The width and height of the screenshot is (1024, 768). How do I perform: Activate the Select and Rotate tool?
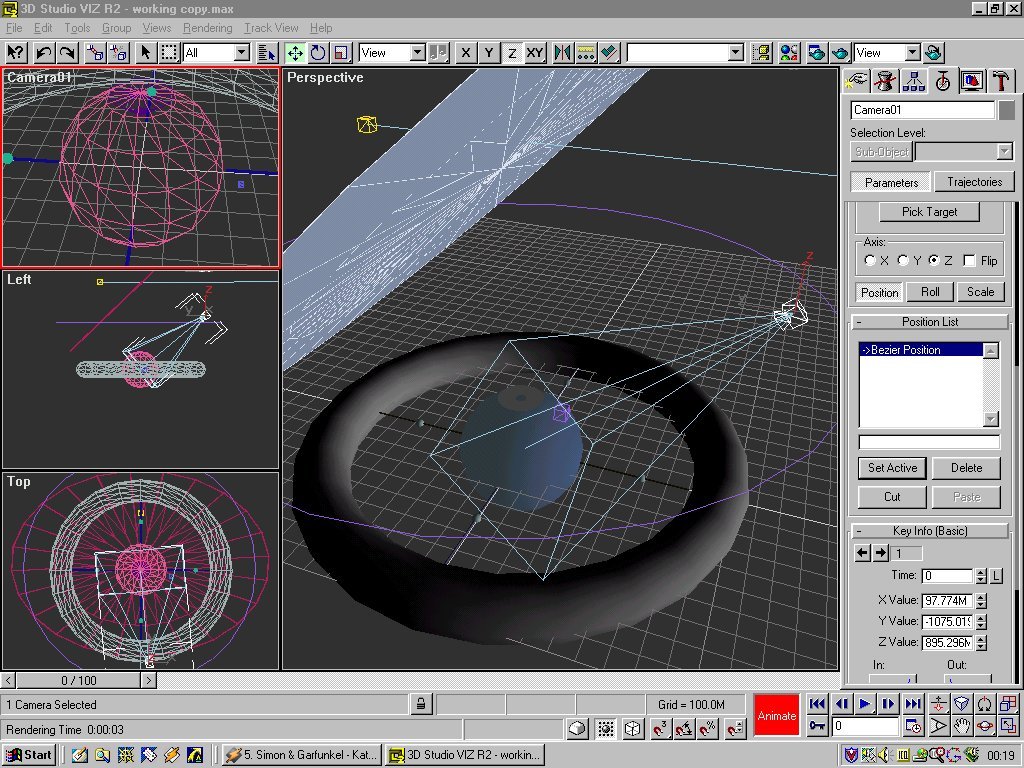pos(318,52)
